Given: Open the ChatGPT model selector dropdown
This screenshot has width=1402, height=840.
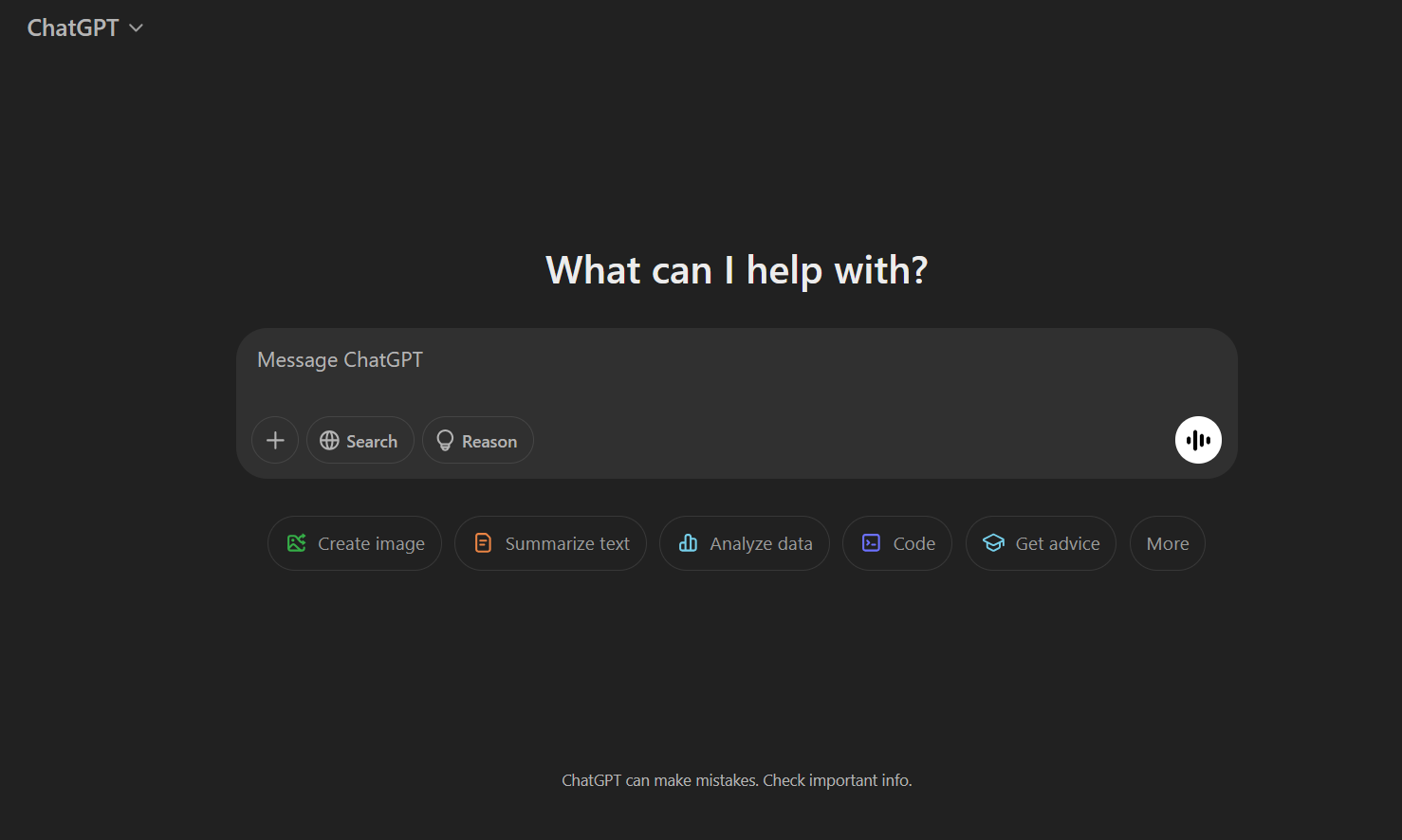Looking at the screenshot, I should [84, 28].
